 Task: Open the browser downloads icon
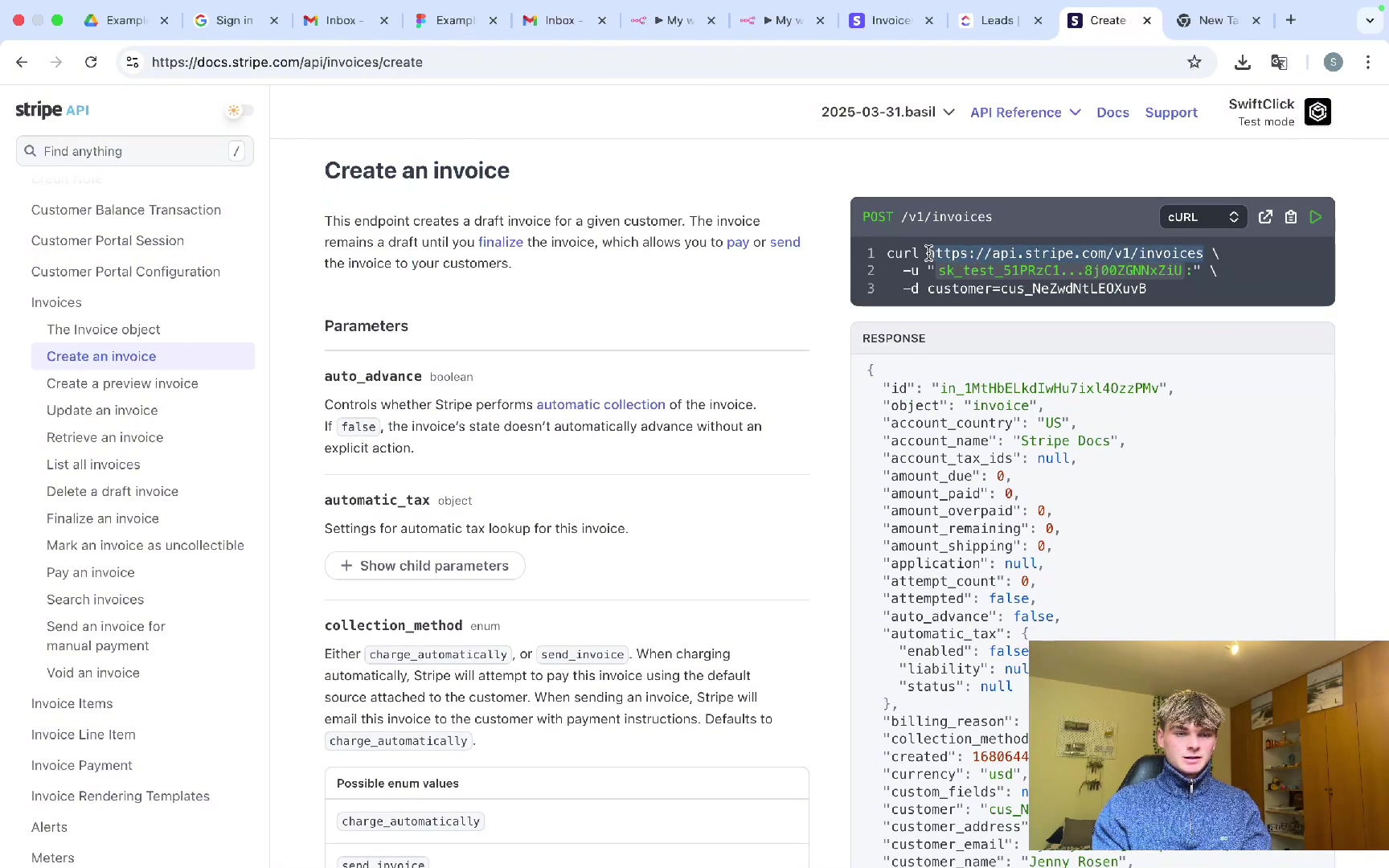tap(1242, 62)
